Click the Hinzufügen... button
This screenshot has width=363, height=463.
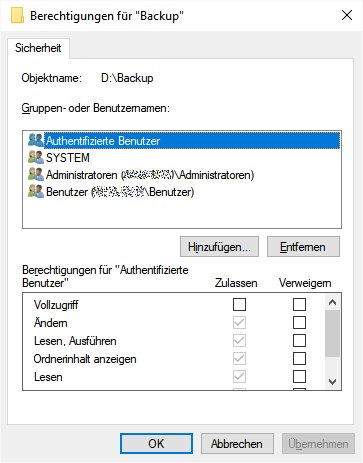pyautogui.click(x=219, y=247)
